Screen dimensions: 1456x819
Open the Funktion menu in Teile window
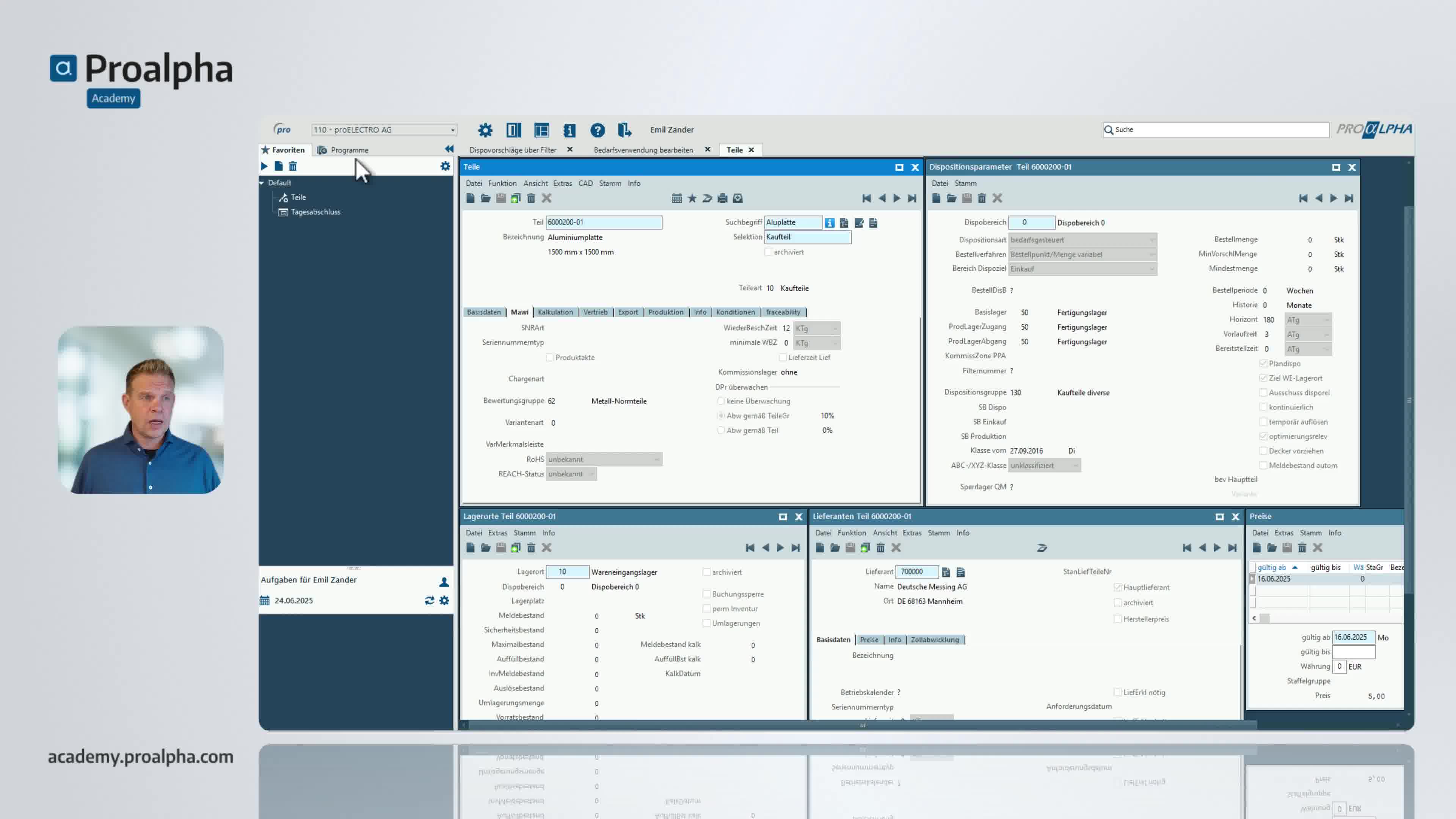point(502,184)
